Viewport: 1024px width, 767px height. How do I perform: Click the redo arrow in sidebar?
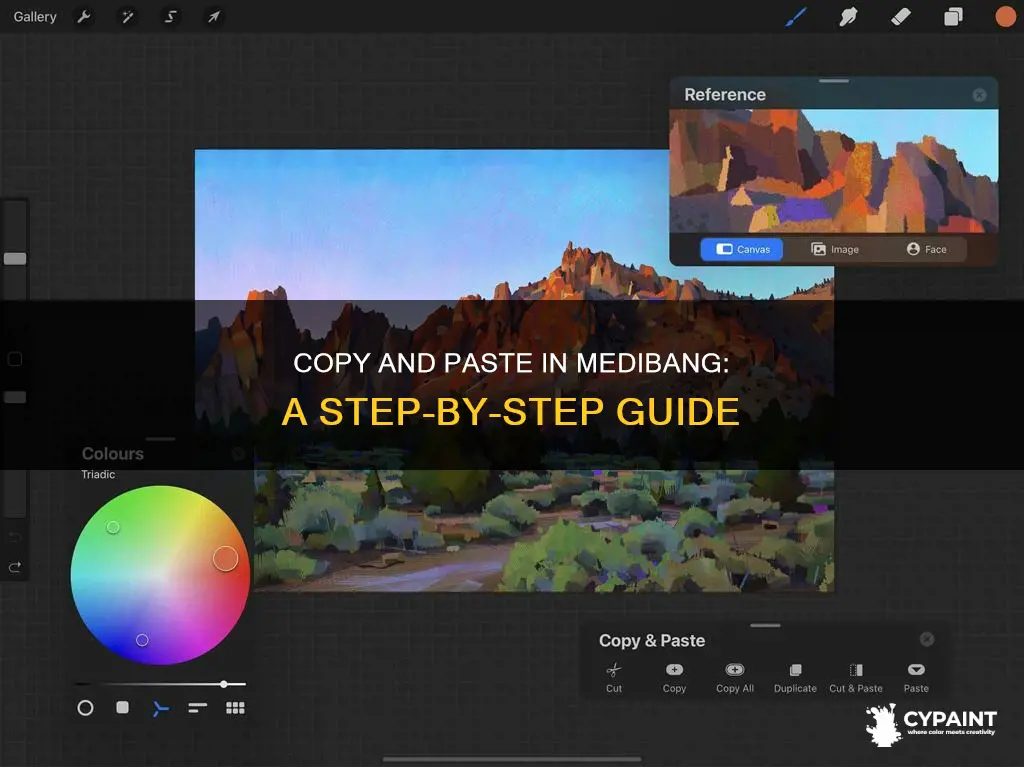click(x=14, y=567)
